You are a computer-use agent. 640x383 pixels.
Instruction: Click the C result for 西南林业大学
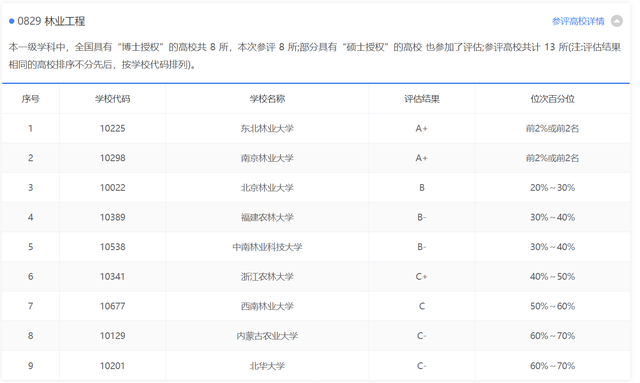[422, 306]
